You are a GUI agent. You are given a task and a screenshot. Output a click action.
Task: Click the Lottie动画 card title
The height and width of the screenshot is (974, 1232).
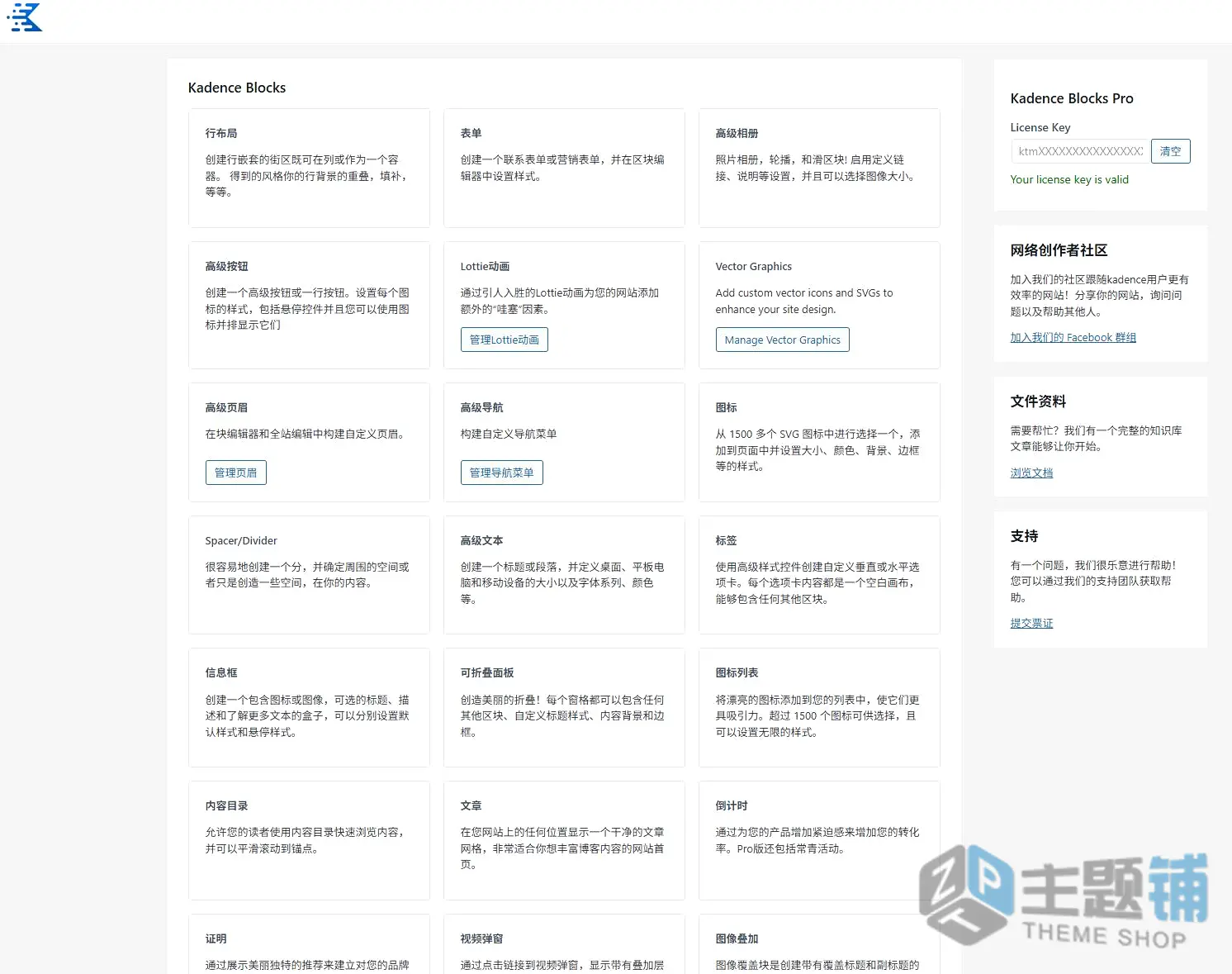(485, 266)
